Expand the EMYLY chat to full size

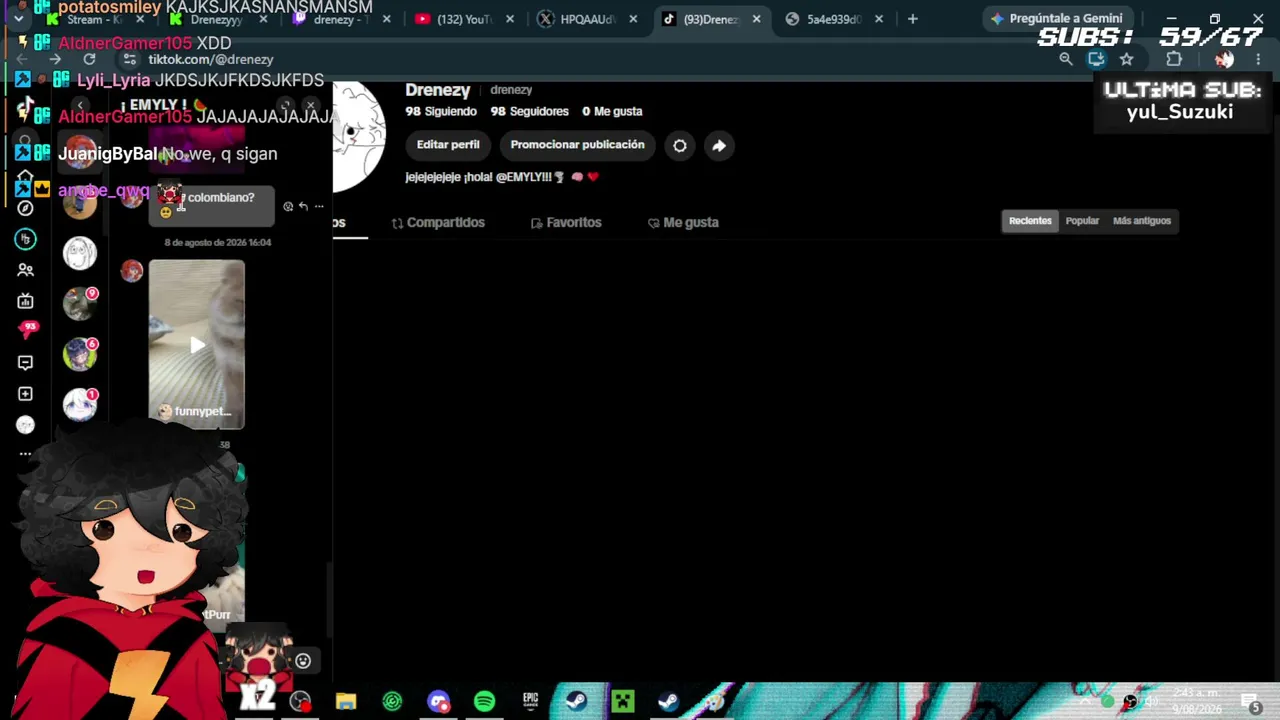point(286,105)
